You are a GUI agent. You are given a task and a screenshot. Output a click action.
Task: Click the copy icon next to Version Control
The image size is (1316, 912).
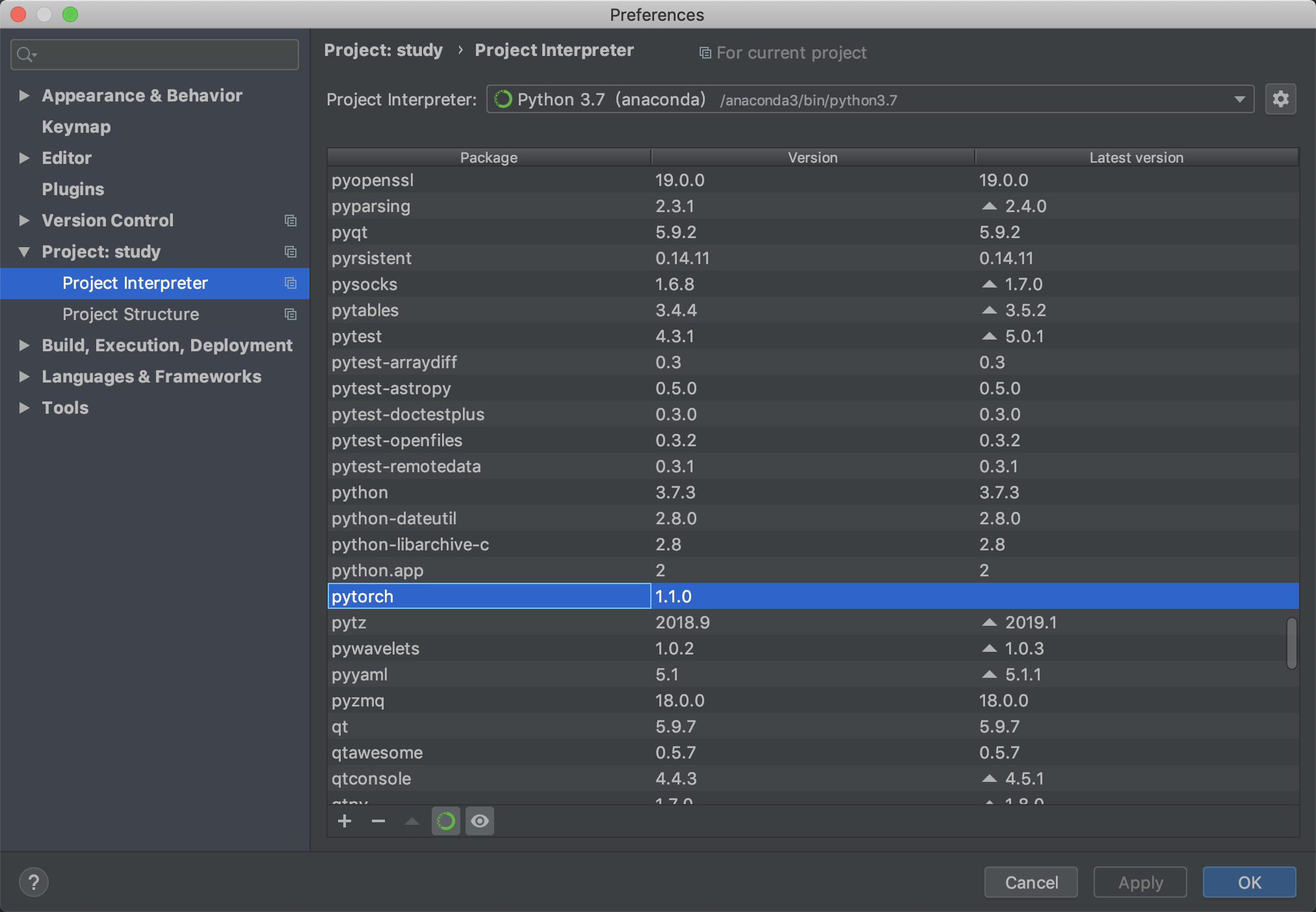(291, 221)
